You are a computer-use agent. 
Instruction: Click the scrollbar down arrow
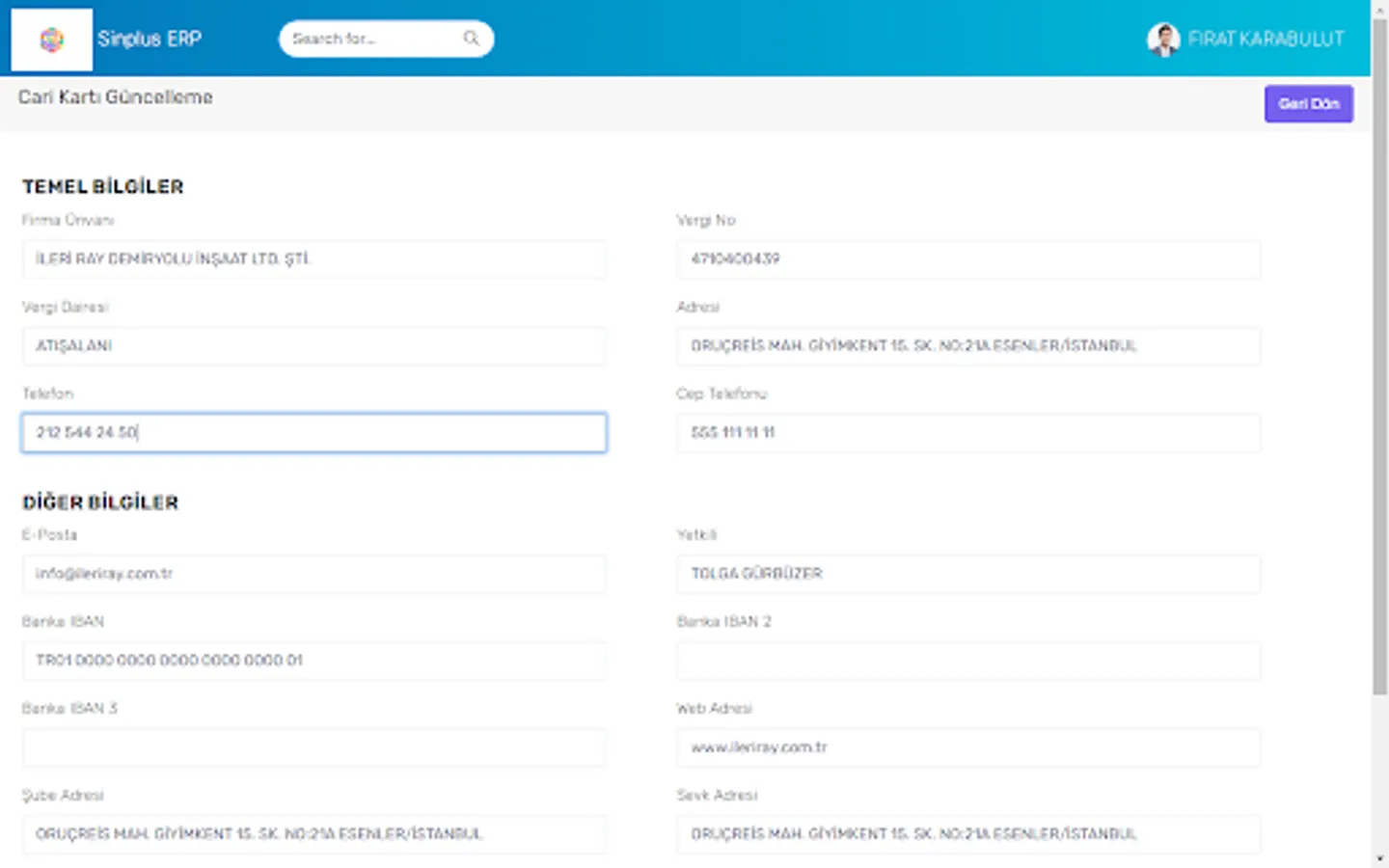click(1380, 858)
